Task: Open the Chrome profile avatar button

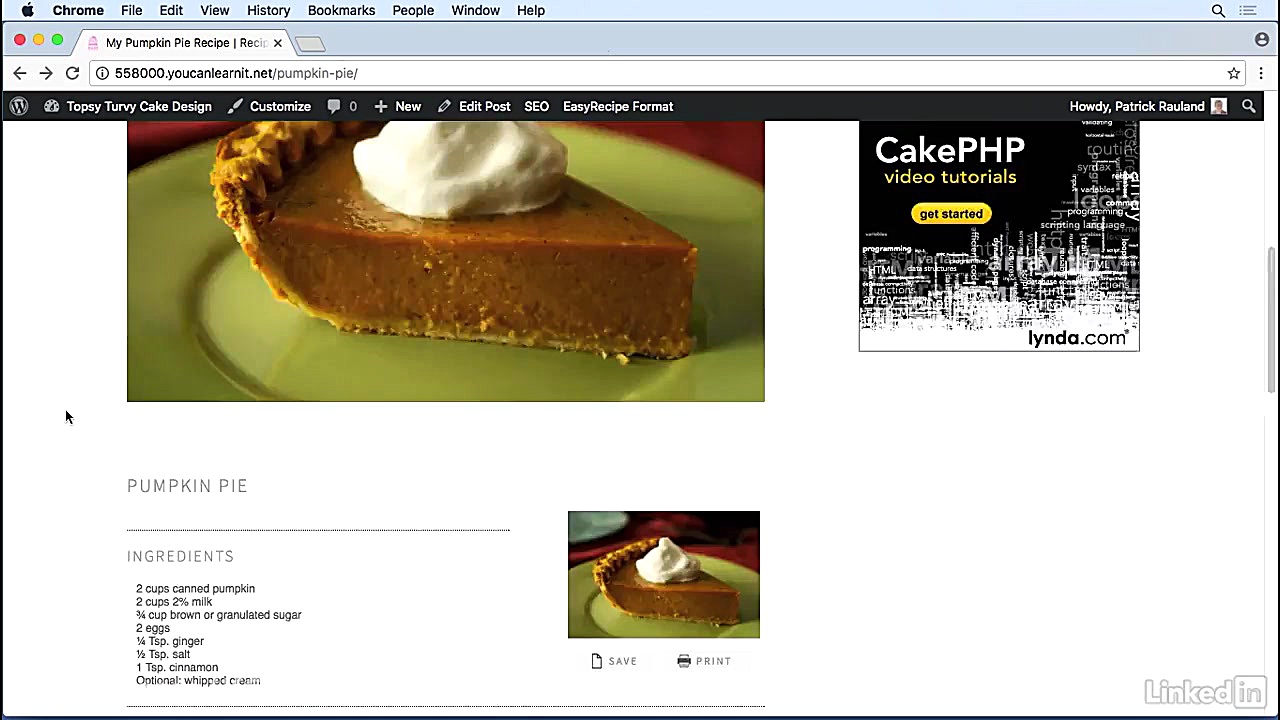Action: (x=1262, y=40)
